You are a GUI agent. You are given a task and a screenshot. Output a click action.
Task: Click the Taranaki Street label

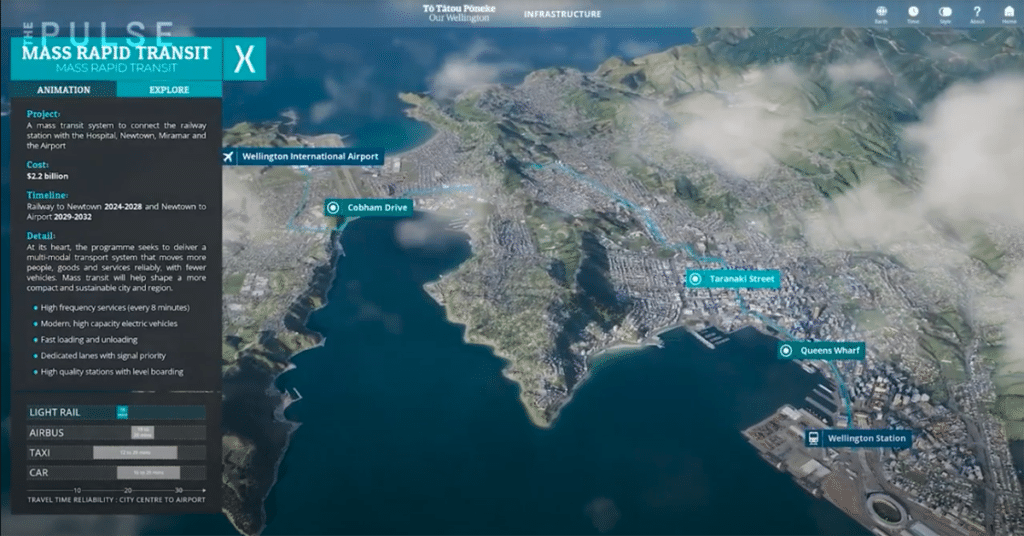tap(742, 279)
